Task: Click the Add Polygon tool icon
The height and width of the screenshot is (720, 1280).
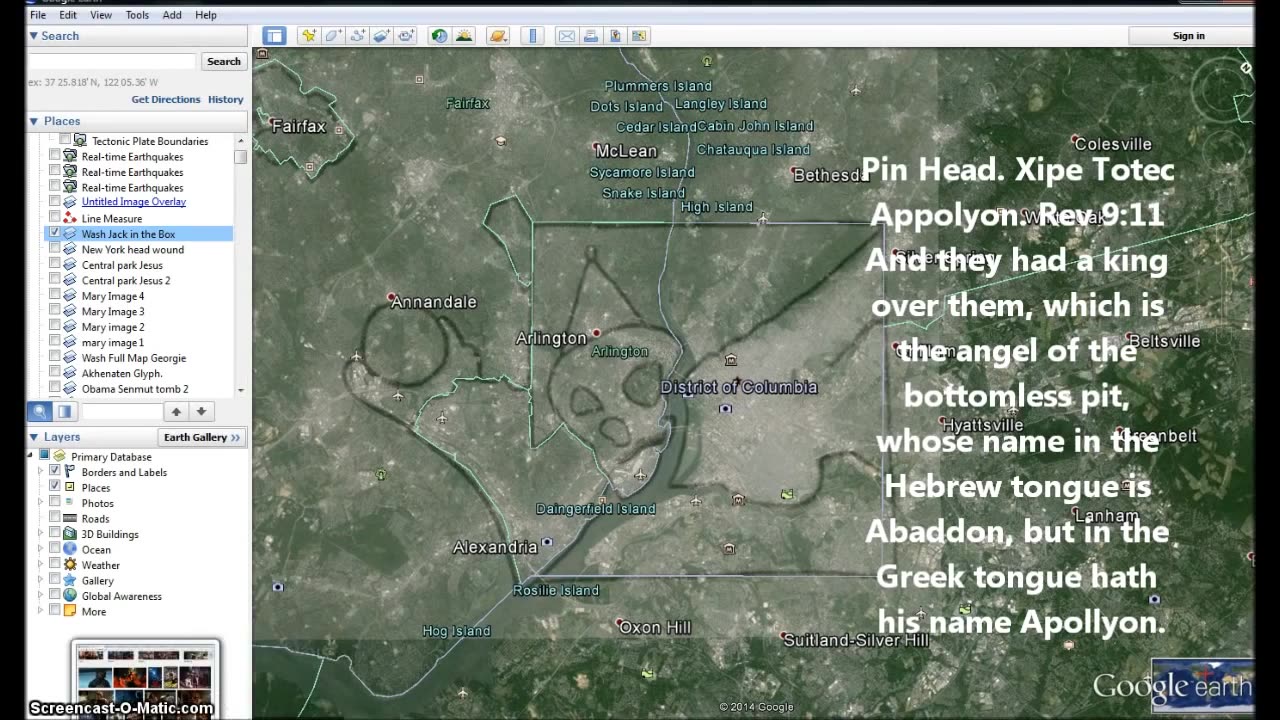Action: 333,36
